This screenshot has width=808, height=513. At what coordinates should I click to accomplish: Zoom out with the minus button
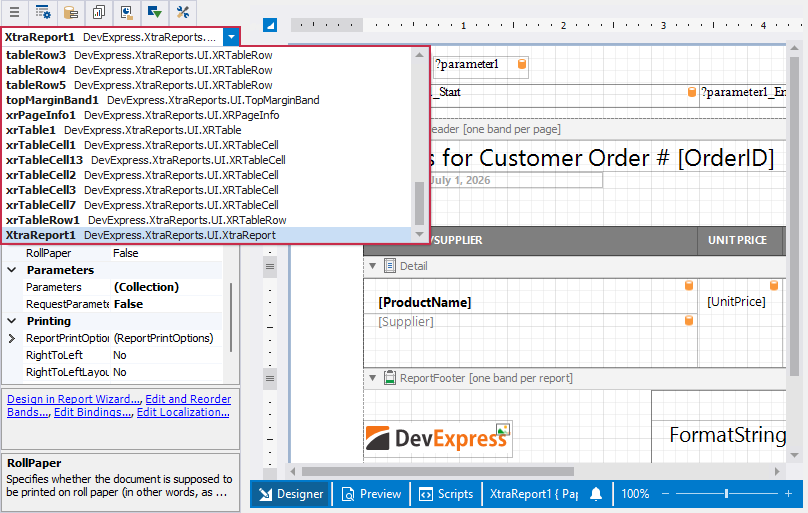tap(665, 494)
